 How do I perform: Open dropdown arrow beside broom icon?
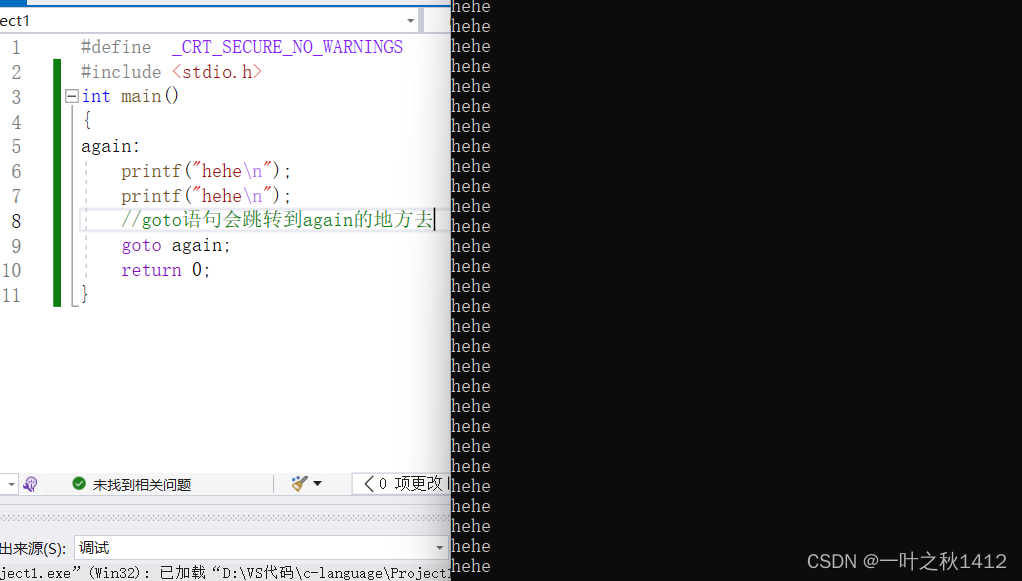[317, 483]
